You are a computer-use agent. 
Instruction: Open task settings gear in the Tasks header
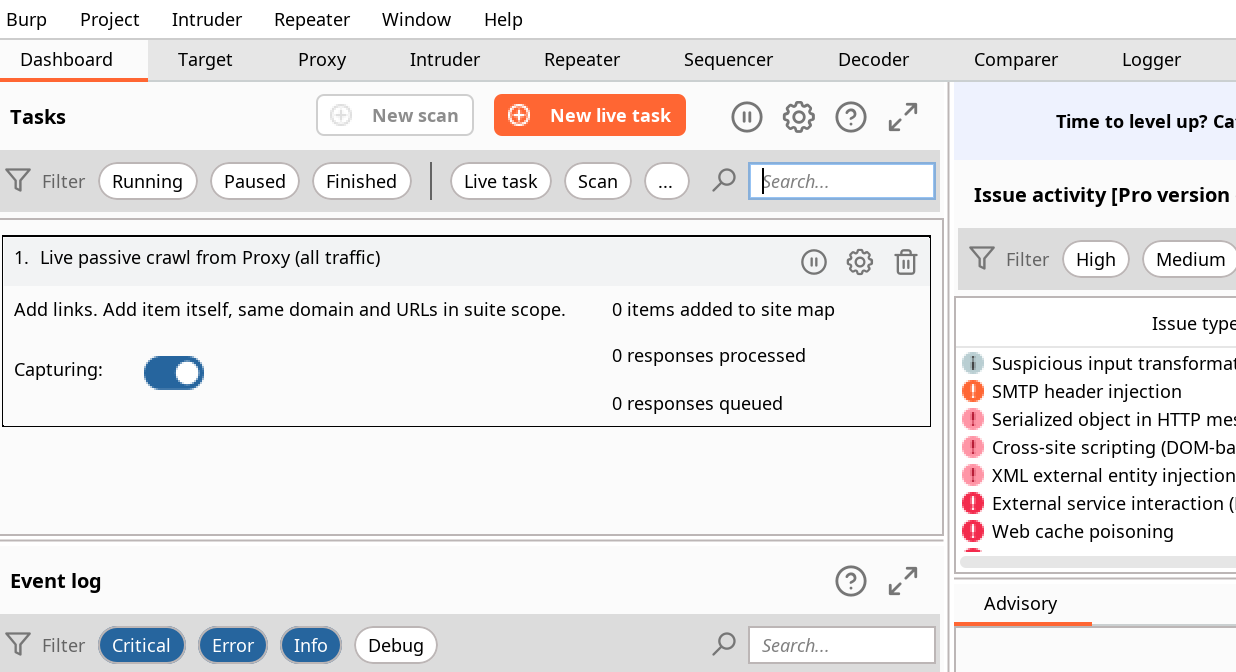pos(798,117)
